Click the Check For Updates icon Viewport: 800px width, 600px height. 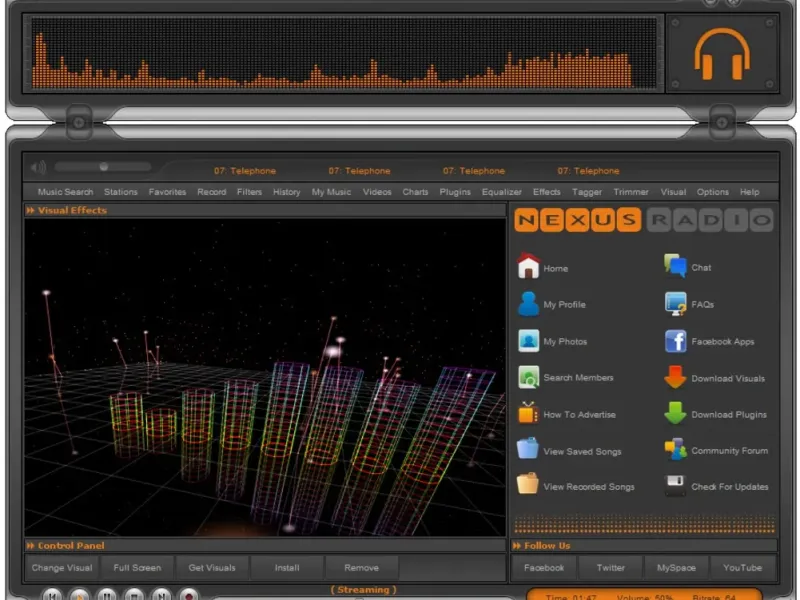point(676,487)
